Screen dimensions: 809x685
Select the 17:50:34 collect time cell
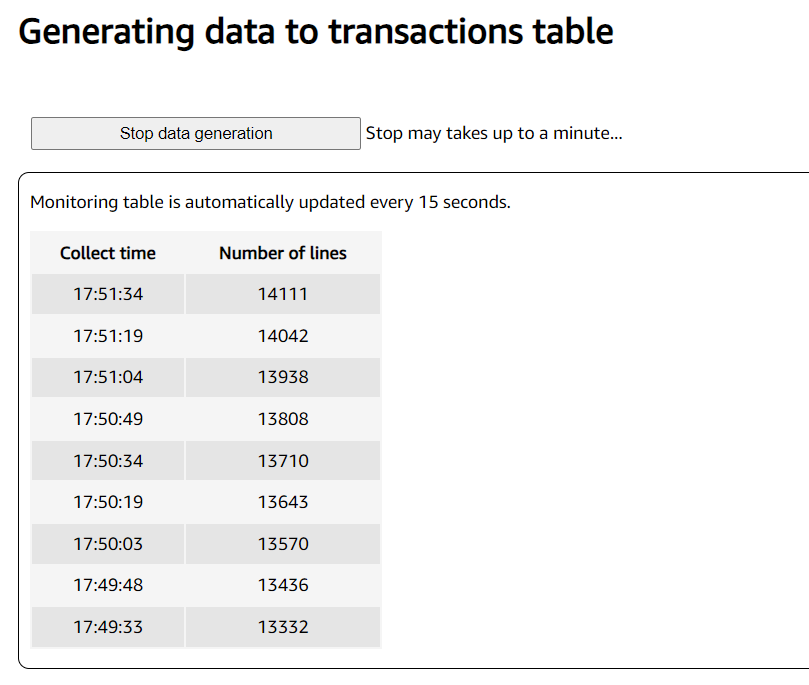point(108,461)
